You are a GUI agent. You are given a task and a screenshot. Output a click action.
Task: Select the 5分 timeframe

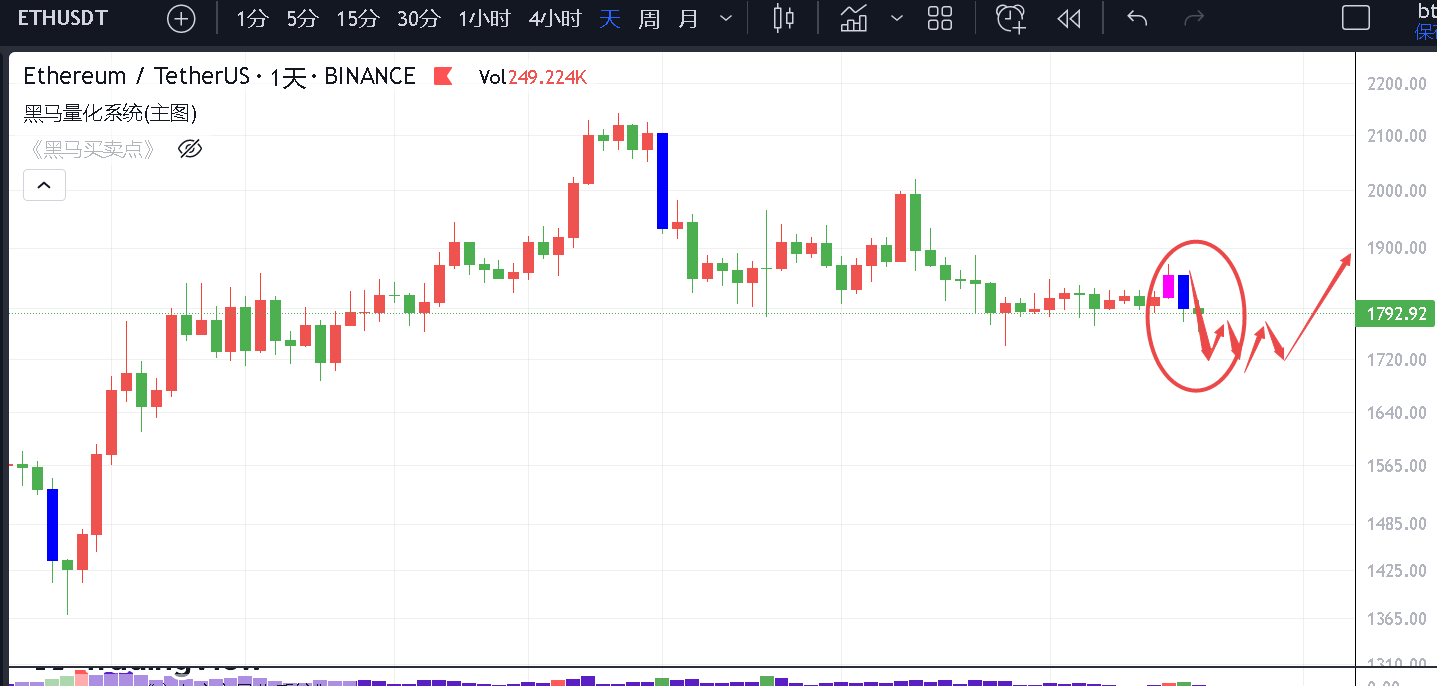303,18
